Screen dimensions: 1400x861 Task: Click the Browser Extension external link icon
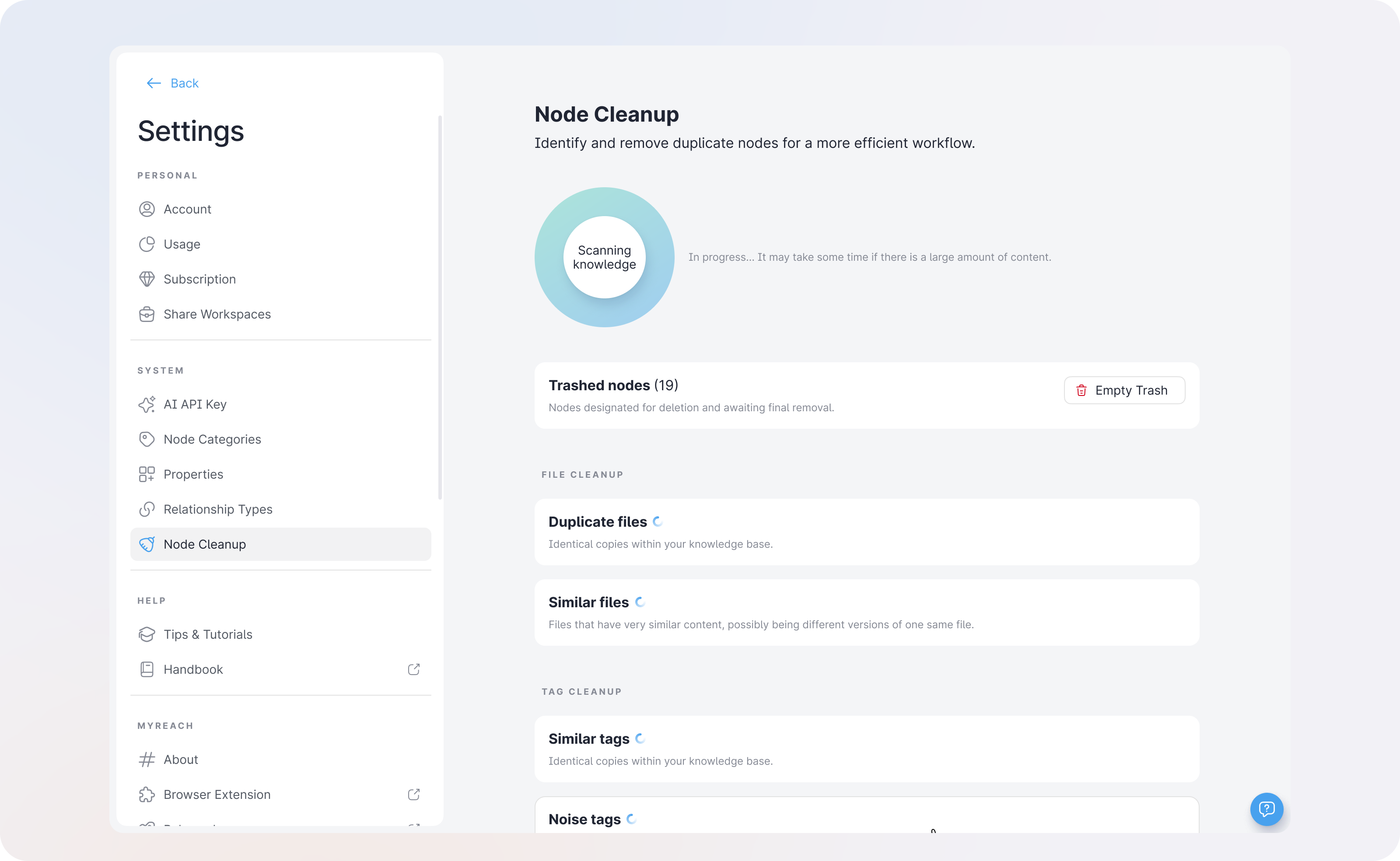click(x=414, y=794)
